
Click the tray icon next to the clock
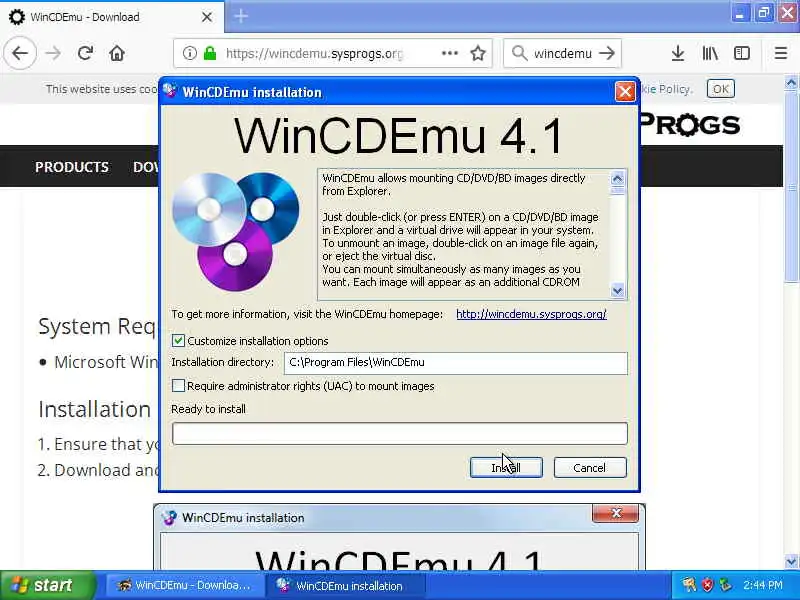(724, 585)
